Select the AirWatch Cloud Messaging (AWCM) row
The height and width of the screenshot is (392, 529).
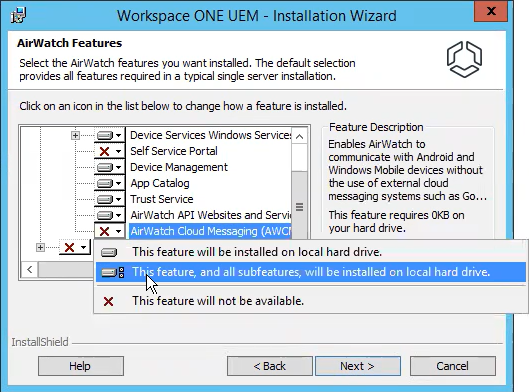pos(210,231)
